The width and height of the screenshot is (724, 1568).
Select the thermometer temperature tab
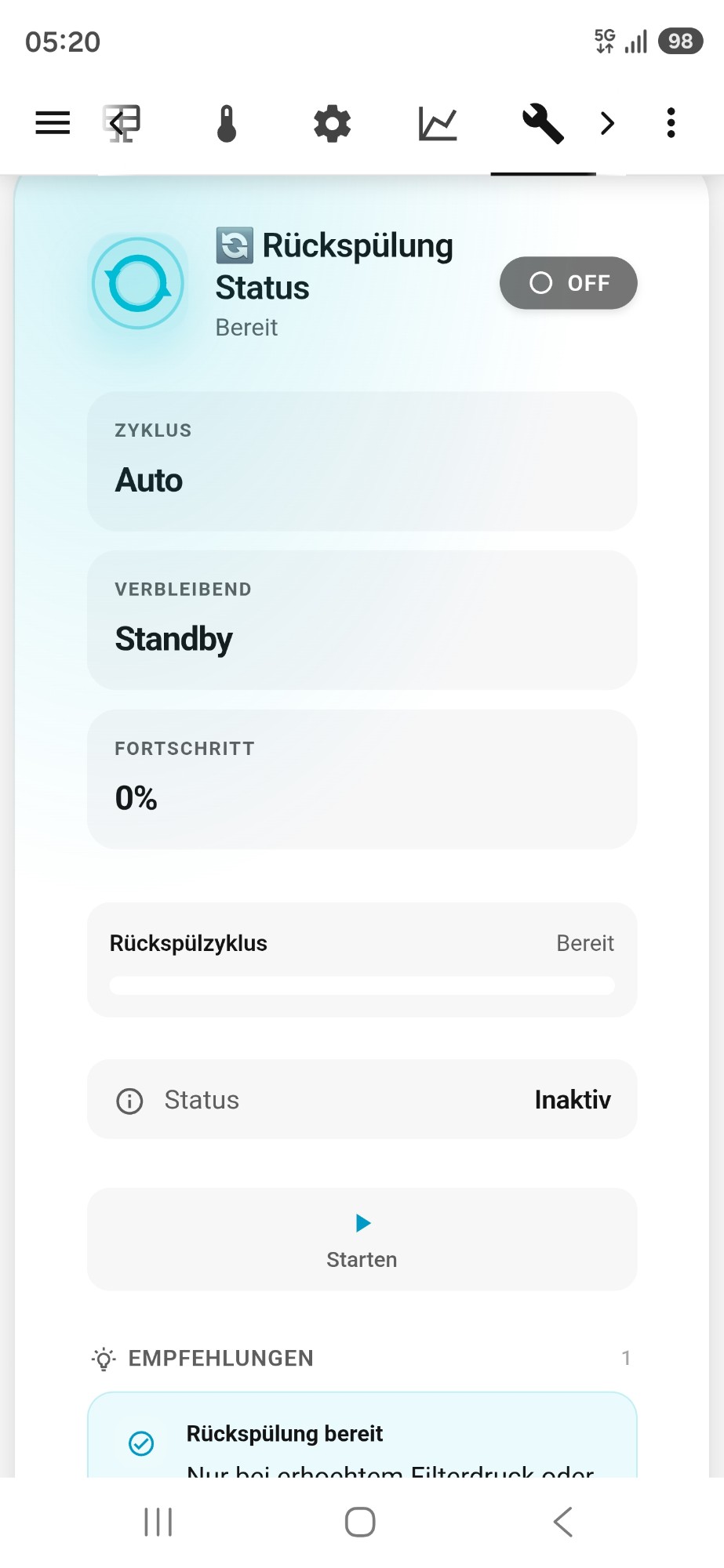coord(227,123)
